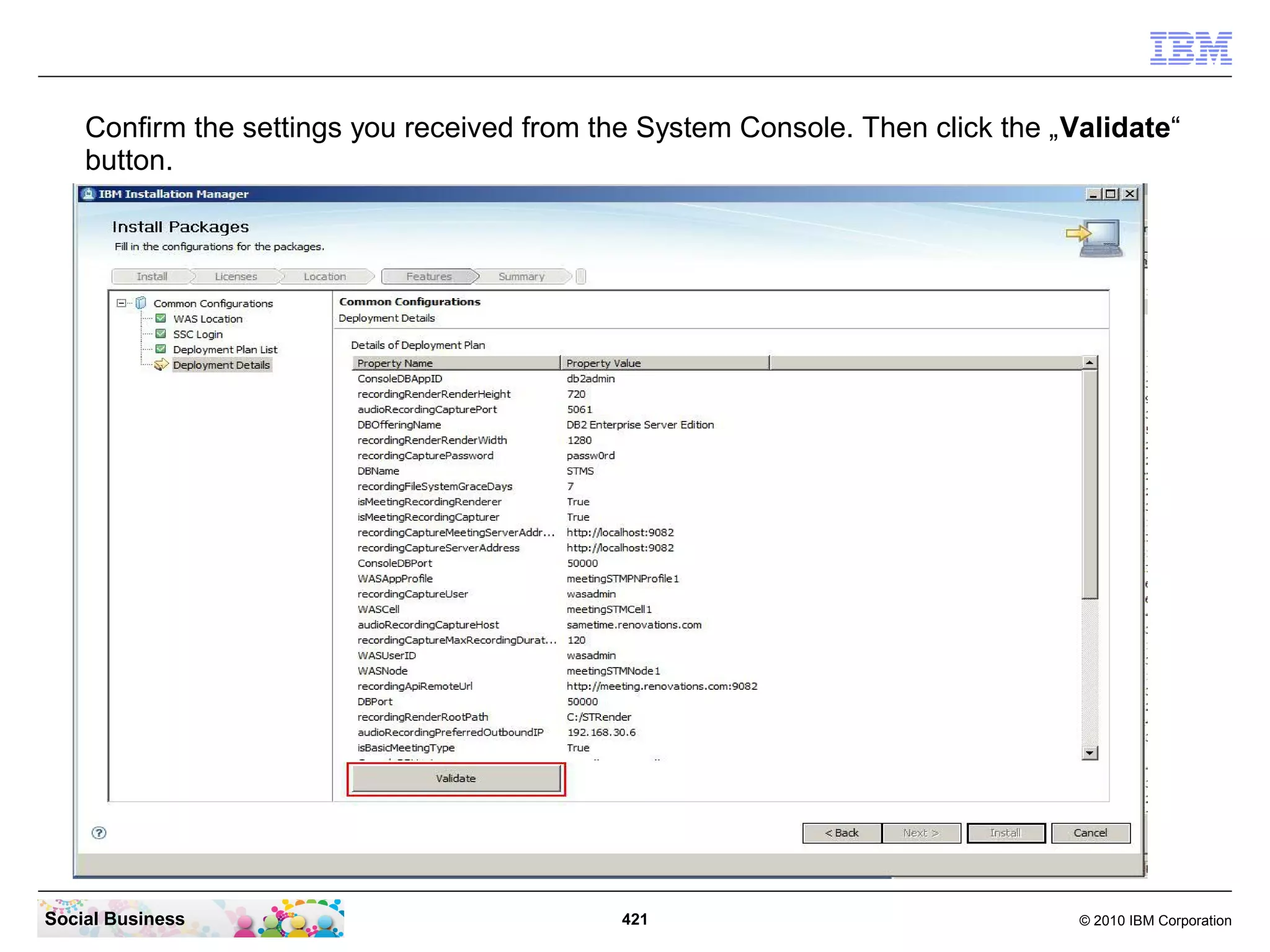The height and width of the screenshot is (952, 1270).
Task: Cancel the installation wizard
Action: [x=1090, y=833]
